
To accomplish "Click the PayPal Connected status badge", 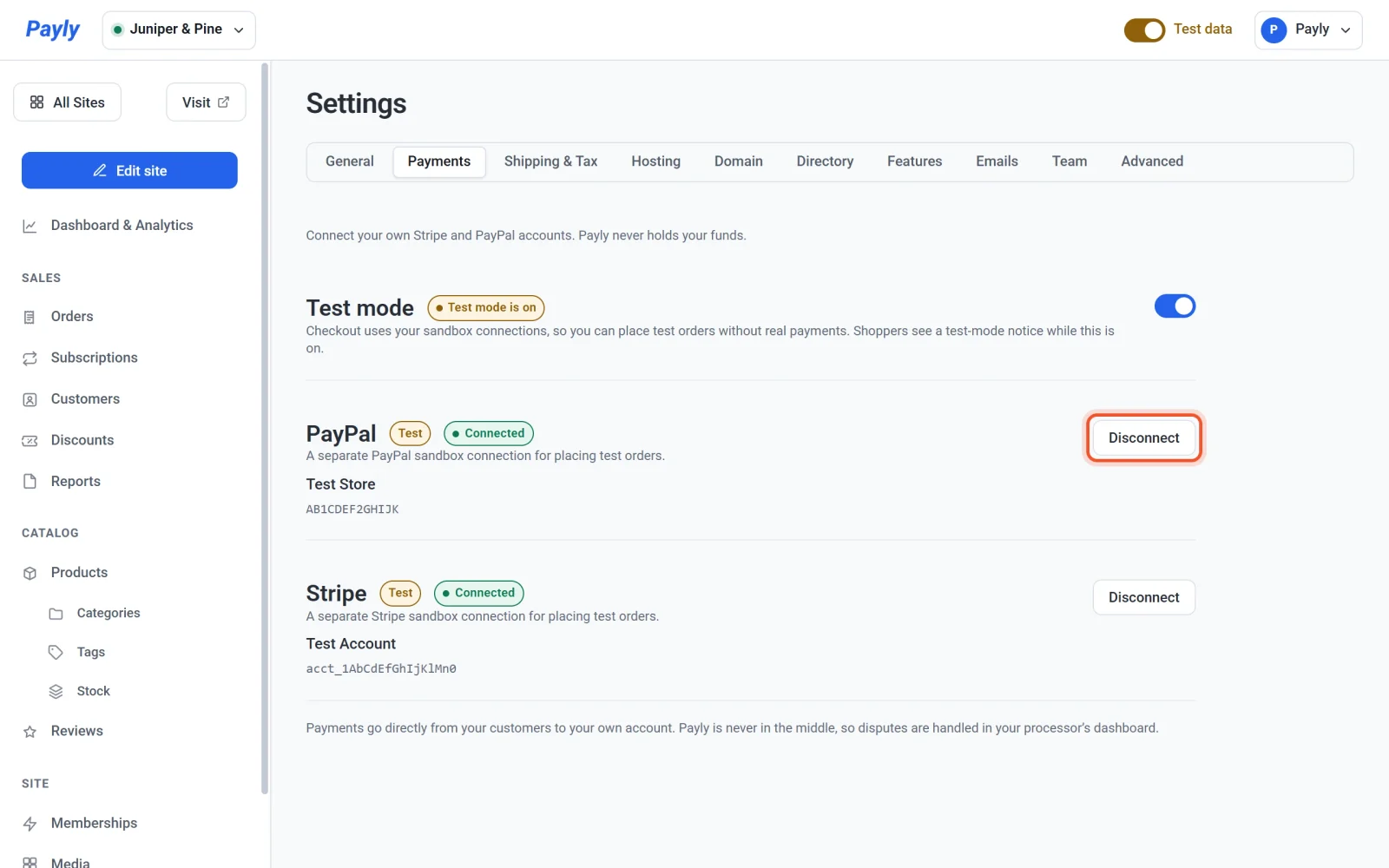I will [x=489, y=433].
